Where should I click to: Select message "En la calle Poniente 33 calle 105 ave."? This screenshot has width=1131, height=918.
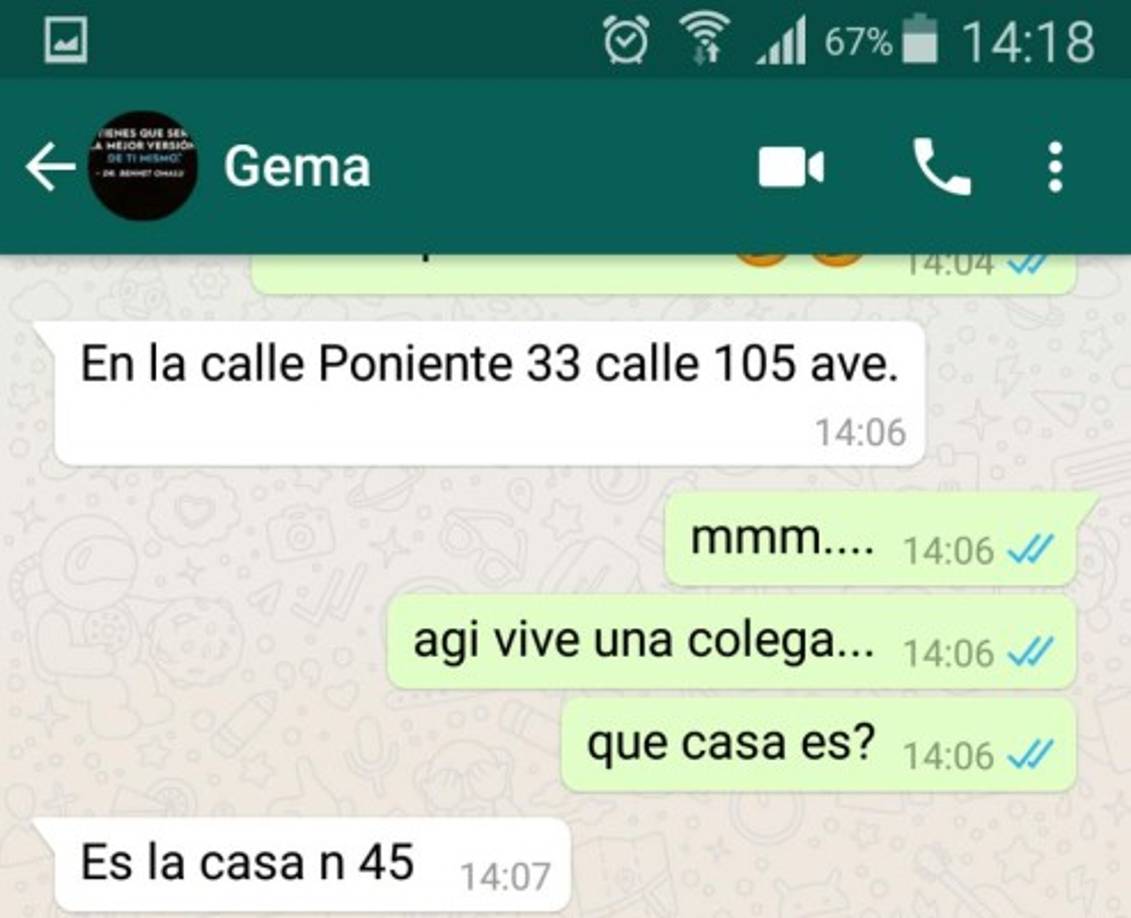pos(490,394)
